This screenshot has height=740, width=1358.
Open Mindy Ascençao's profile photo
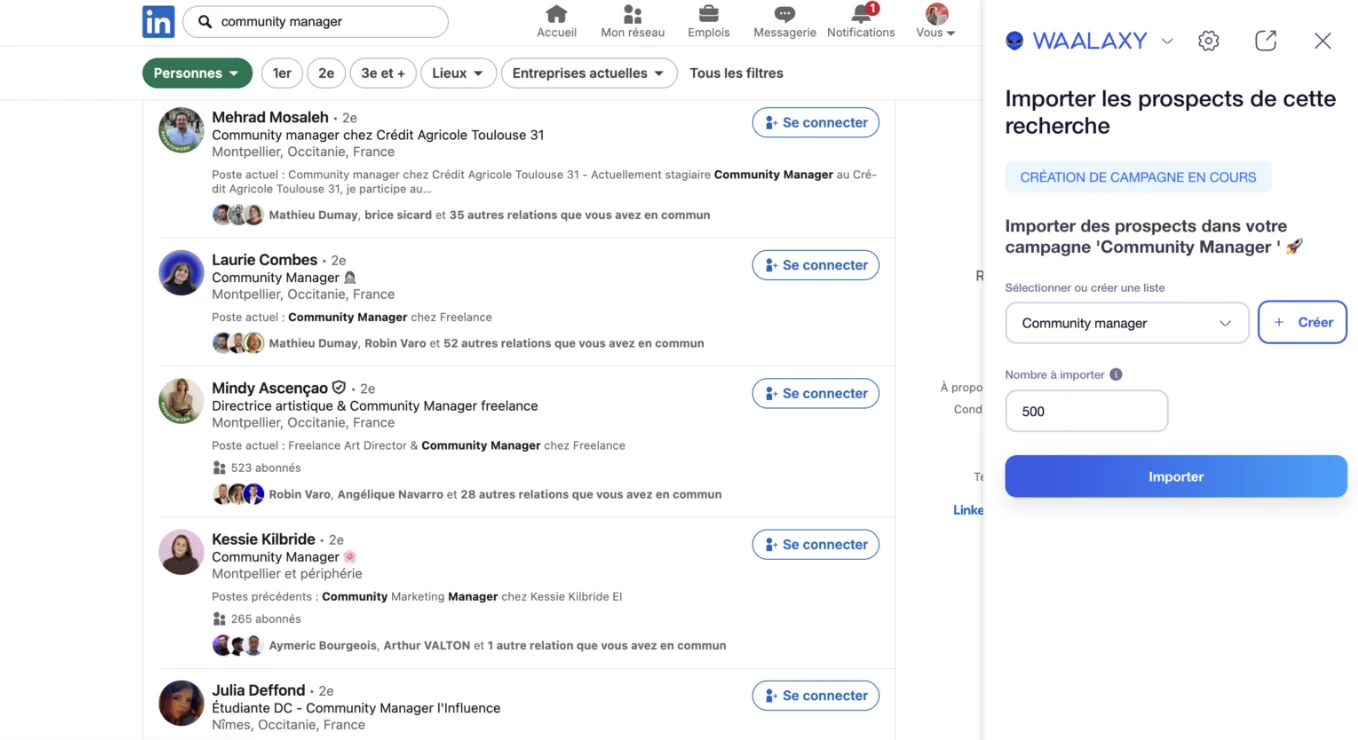coord(181,400)
